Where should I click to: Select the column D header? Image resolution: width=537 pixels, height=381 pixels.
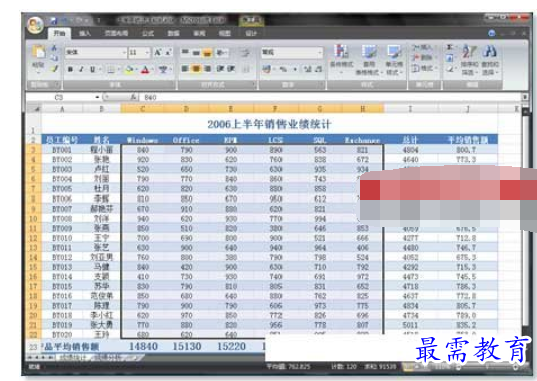[x=187, y=109]
